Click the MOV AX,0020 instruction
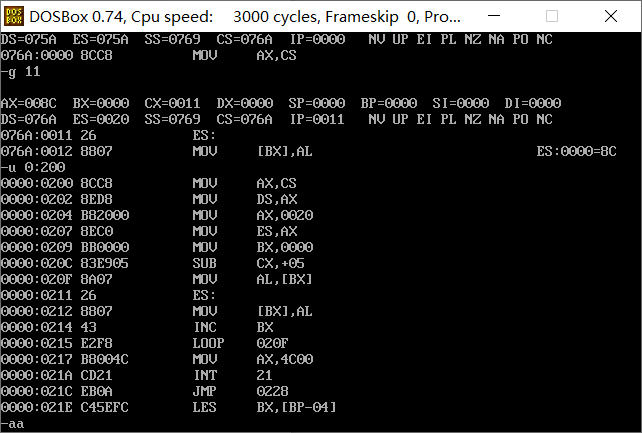Image resolution: width=642 pixels, height=433 pixels. point(253,215)
